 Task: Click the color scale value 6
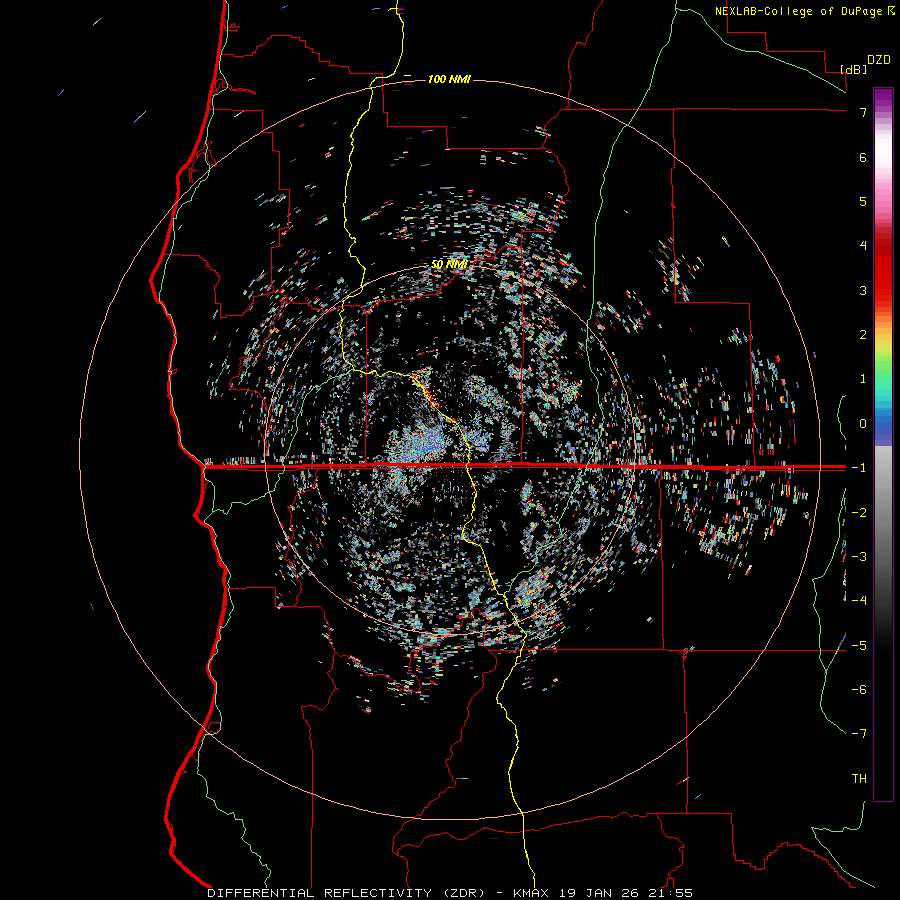tap(863, 157)
